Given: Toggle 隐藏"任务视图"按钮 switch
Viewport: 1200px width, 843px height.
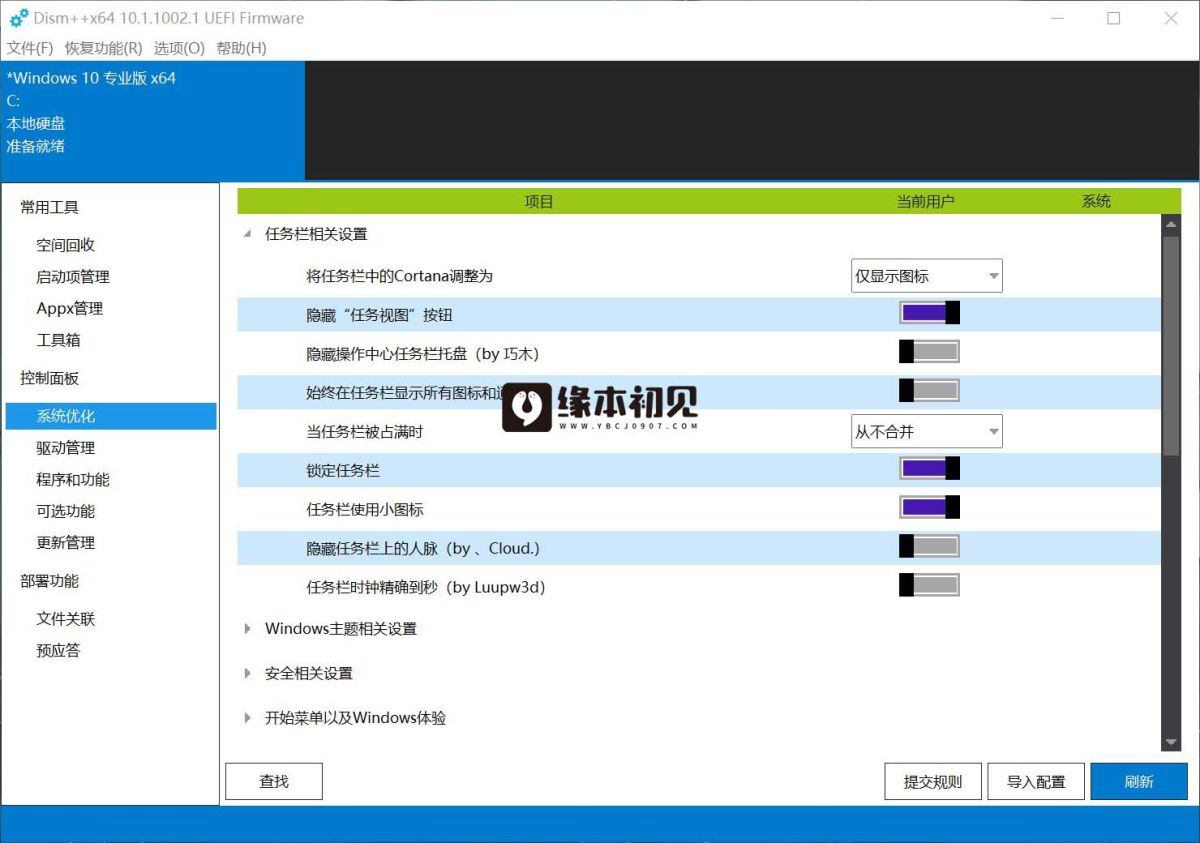Looking at the screenshot, I should 930,313.
